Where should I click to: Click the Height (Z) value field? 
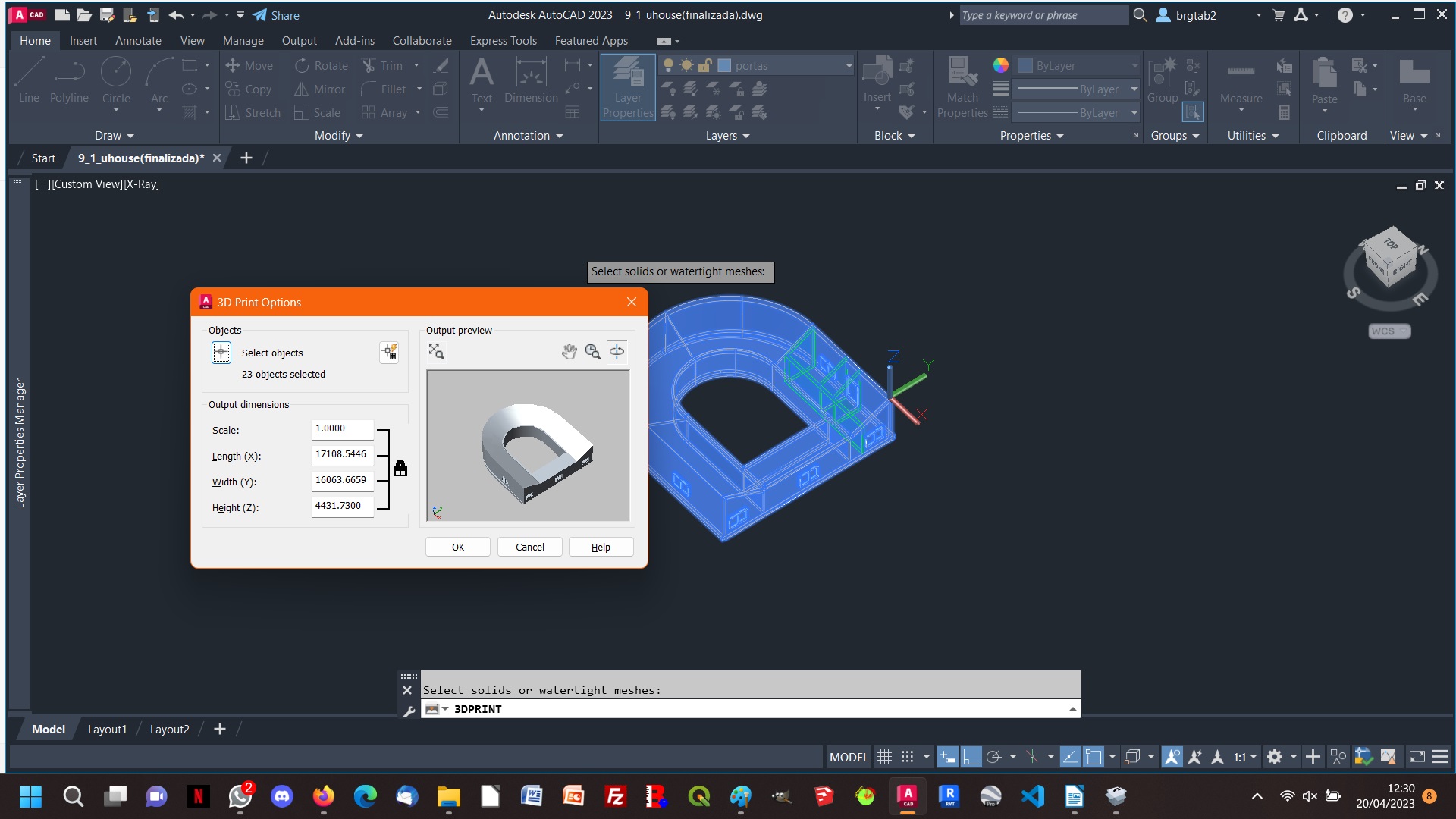point(342,507)
